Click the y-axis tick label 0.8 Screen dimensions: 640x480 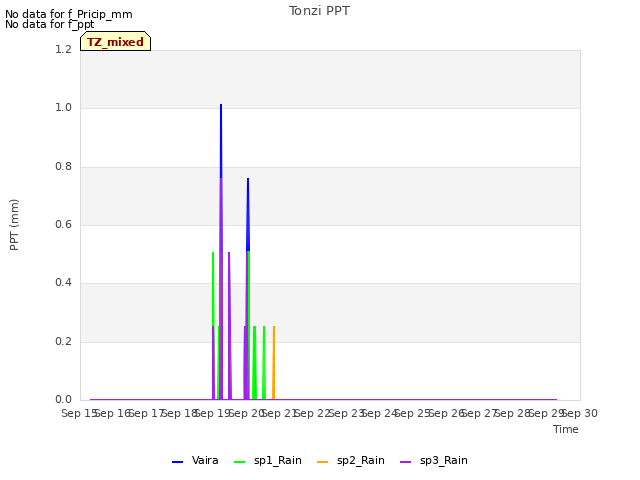tap(64, 167)
